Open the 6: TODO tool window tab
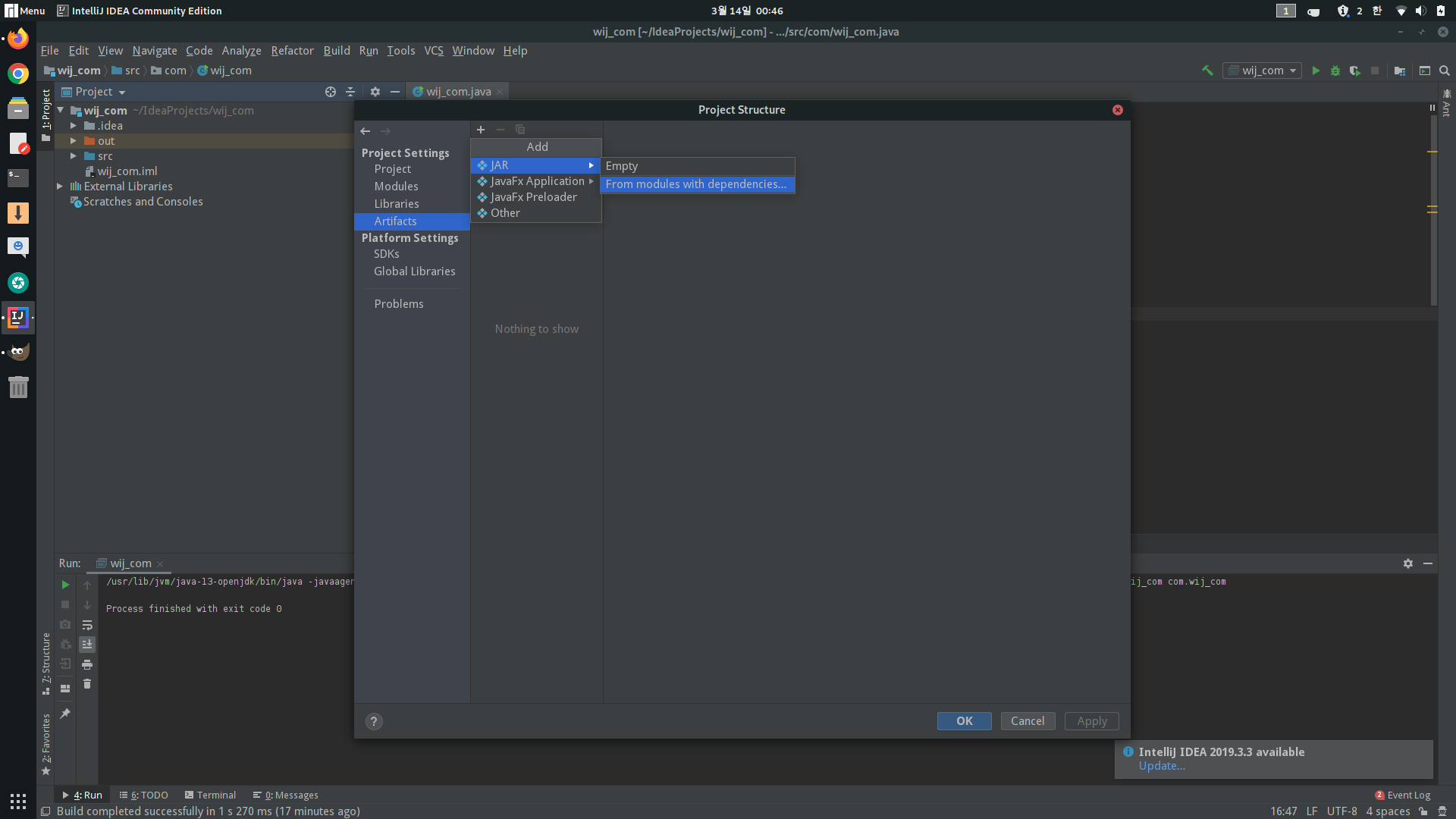The image size is (1456, 819). pos(143,795)
